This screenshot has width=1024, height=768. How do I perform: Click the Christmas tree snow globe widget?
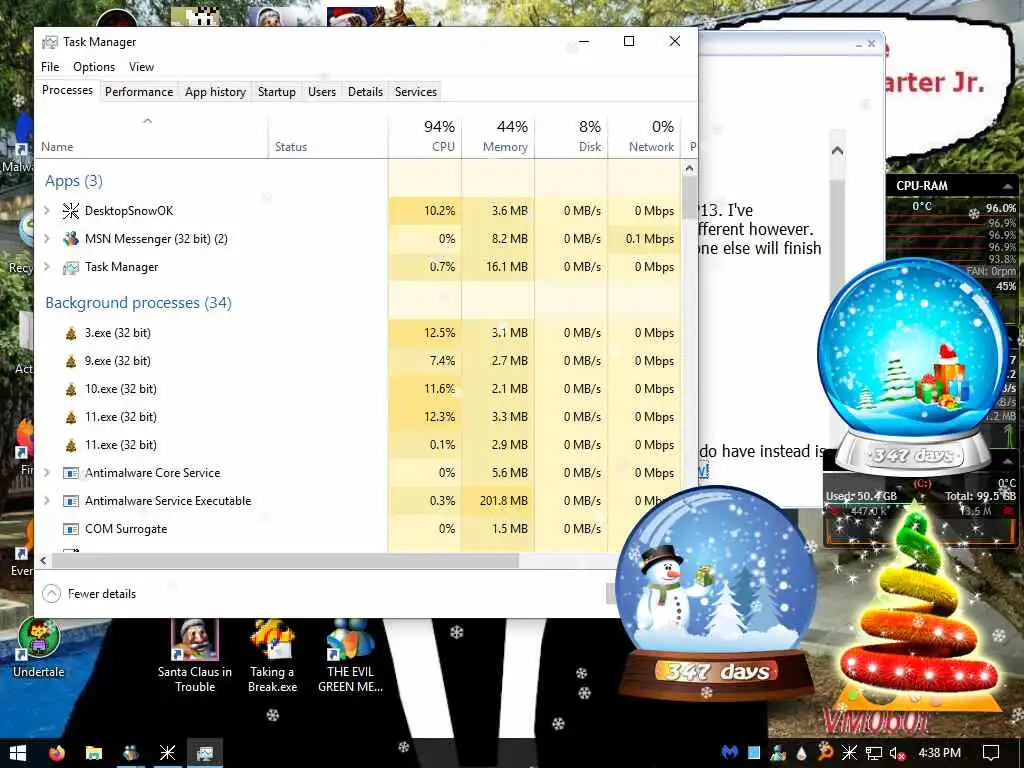(x=912, y=366)
